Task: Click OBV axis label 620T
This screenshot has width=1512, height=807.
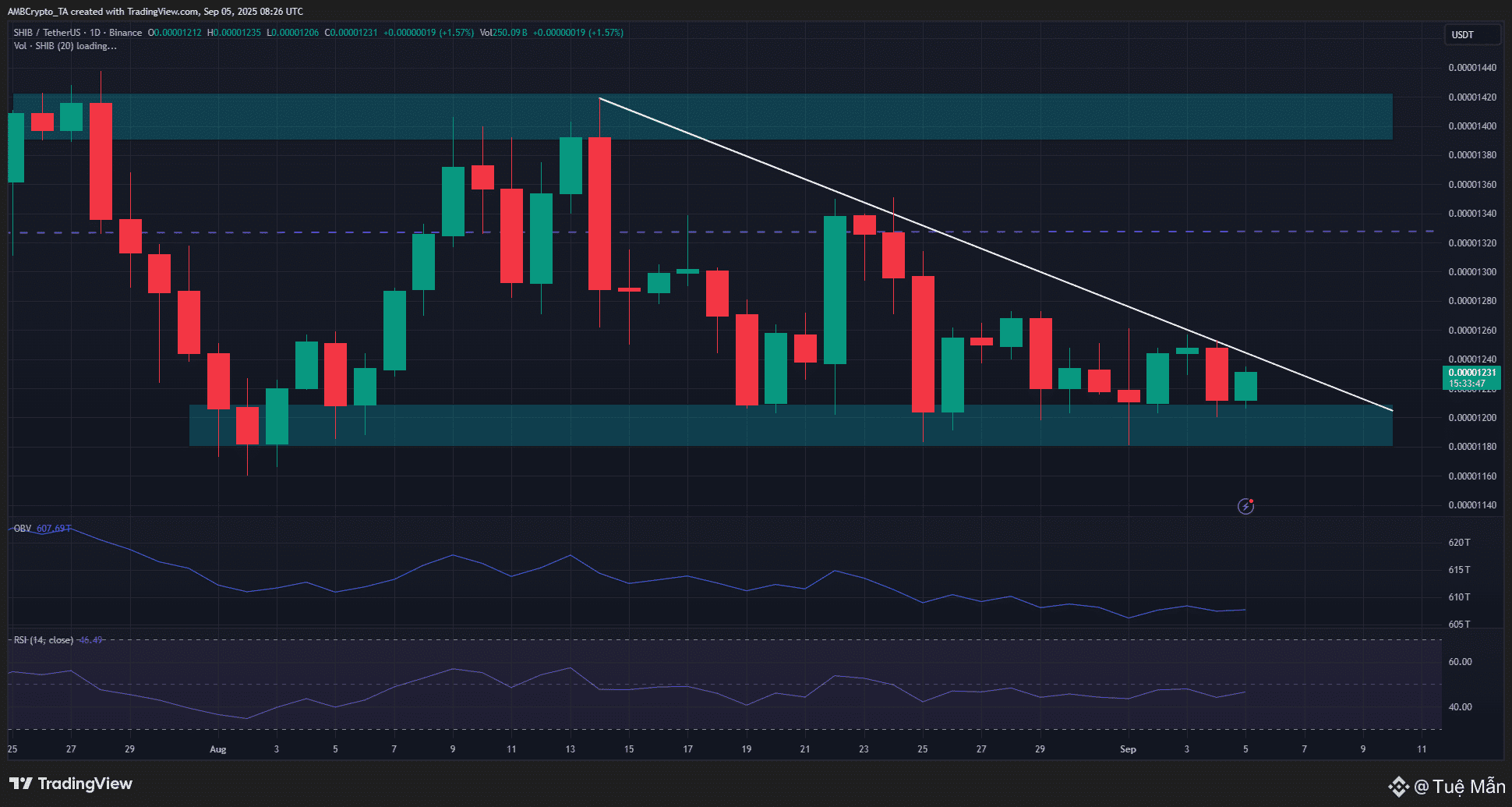Action: click(1459, 543)
